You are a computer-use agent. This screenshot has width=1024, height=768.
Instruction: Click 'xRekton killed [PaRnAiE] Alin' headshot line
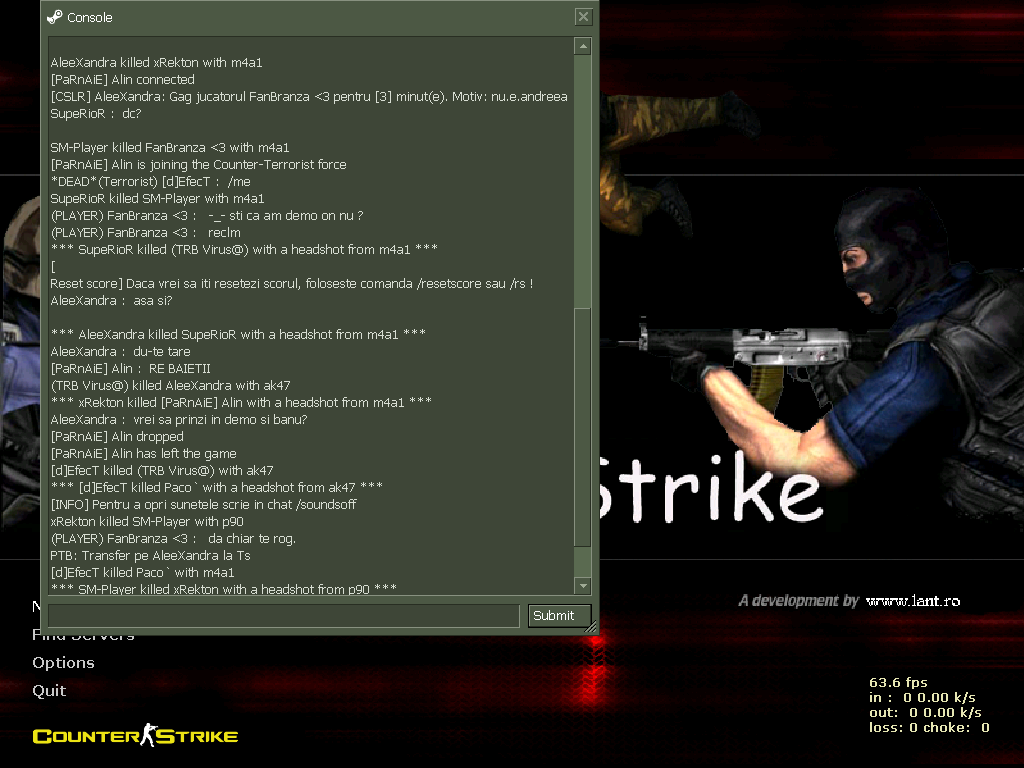tap(240, 402)
